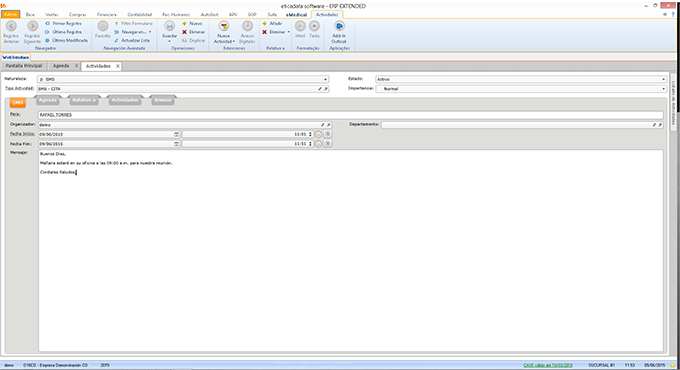Close the Agenda document tab
680x370 pixels.
click(77, 66)
